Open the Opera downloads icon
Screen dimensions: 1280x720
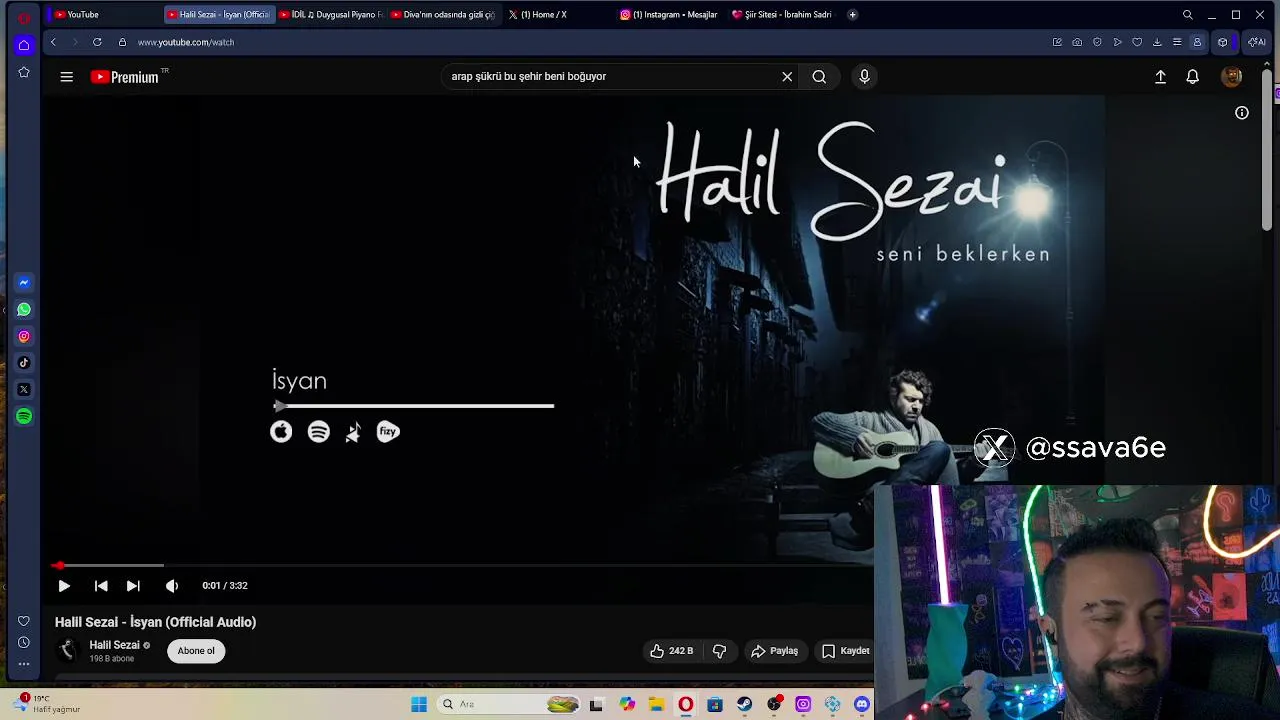pyautogui.click(x=1157, y=42)
